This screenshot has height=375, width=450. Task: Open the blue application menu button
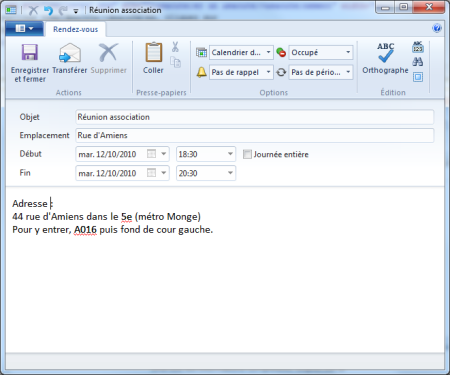click(24, 29)
